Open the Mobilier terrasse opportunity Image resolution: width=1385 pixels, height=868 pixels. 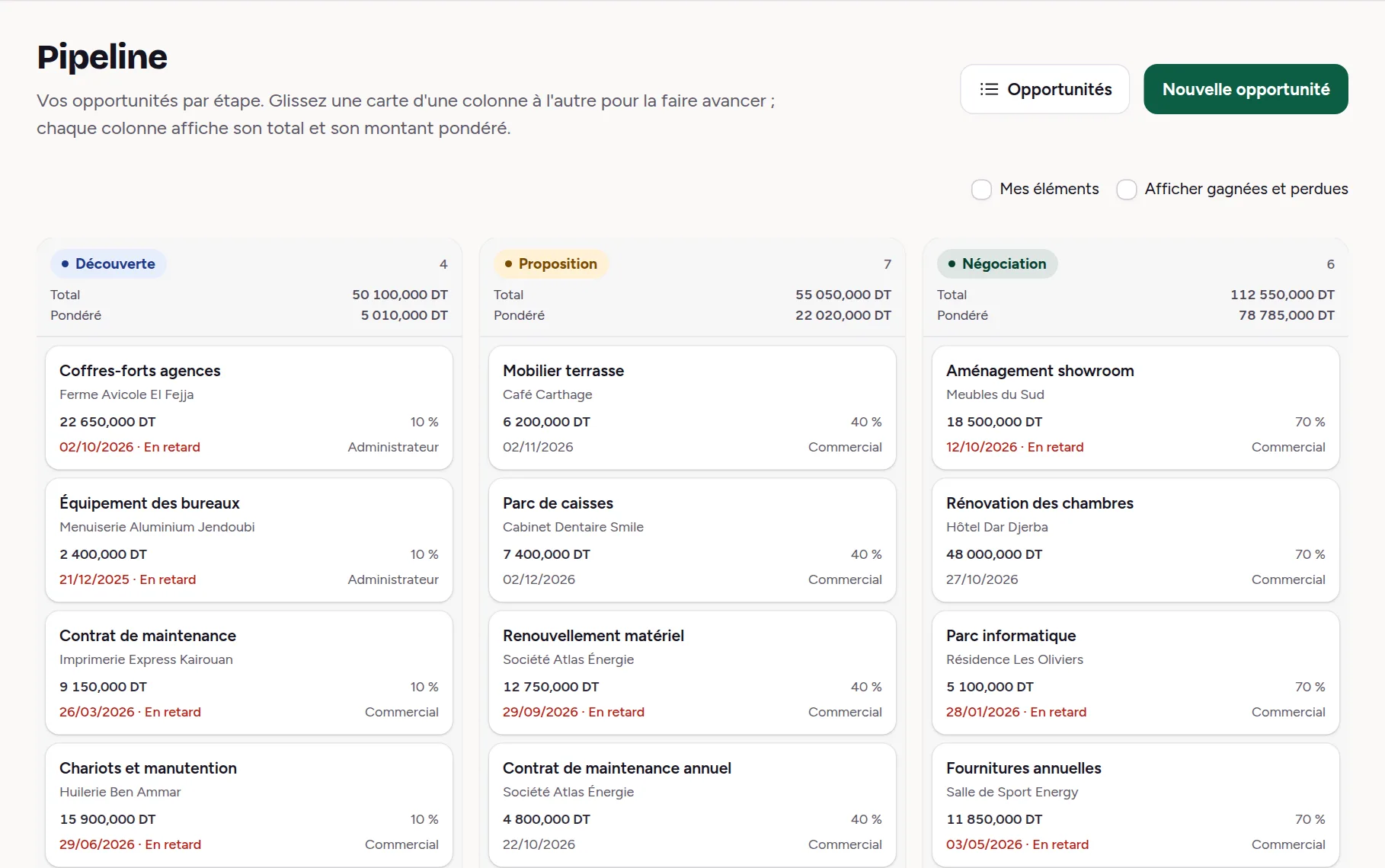pos(692,408)
